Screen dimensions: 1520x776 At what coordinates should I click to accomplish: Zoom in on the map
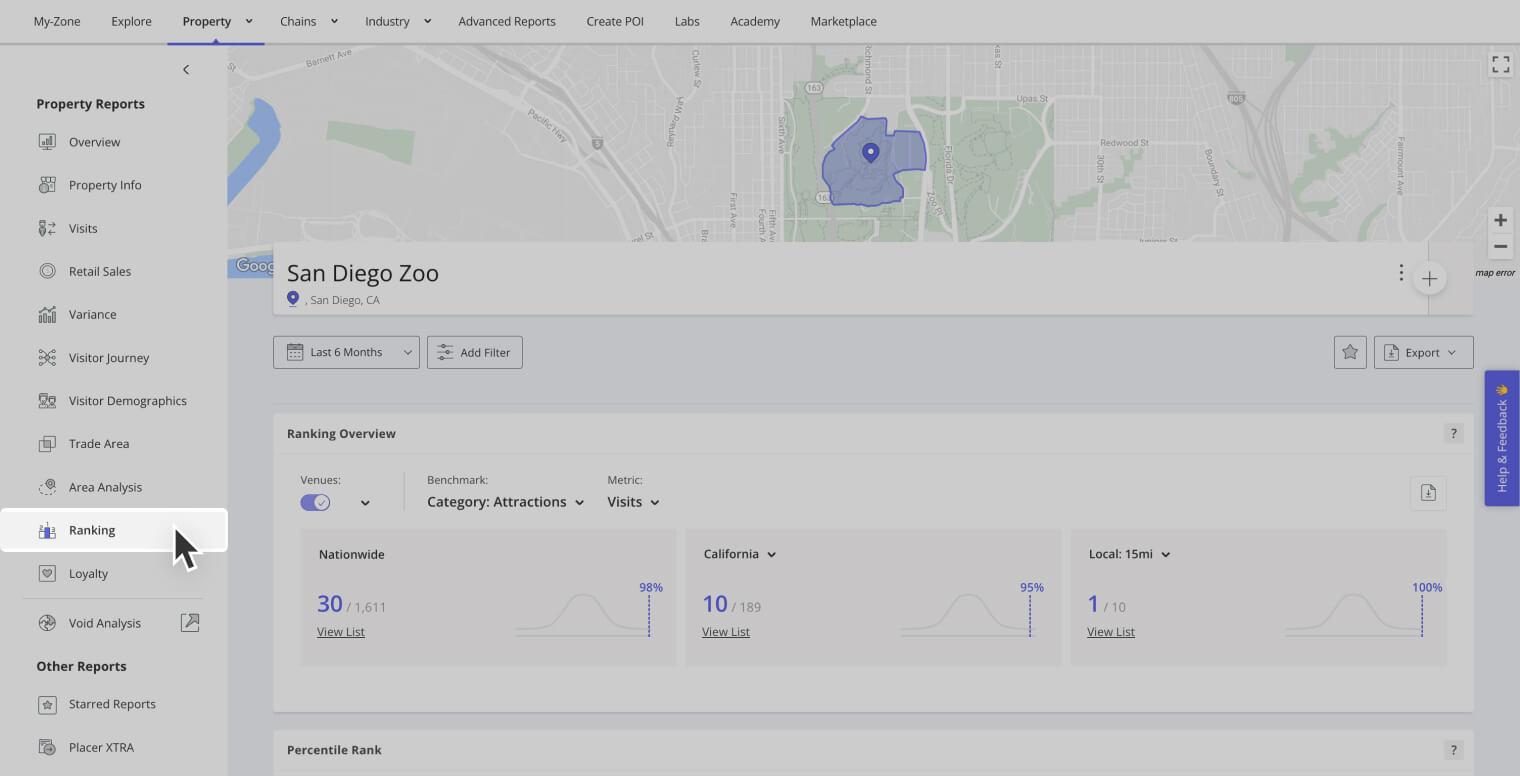[1500, 220]
